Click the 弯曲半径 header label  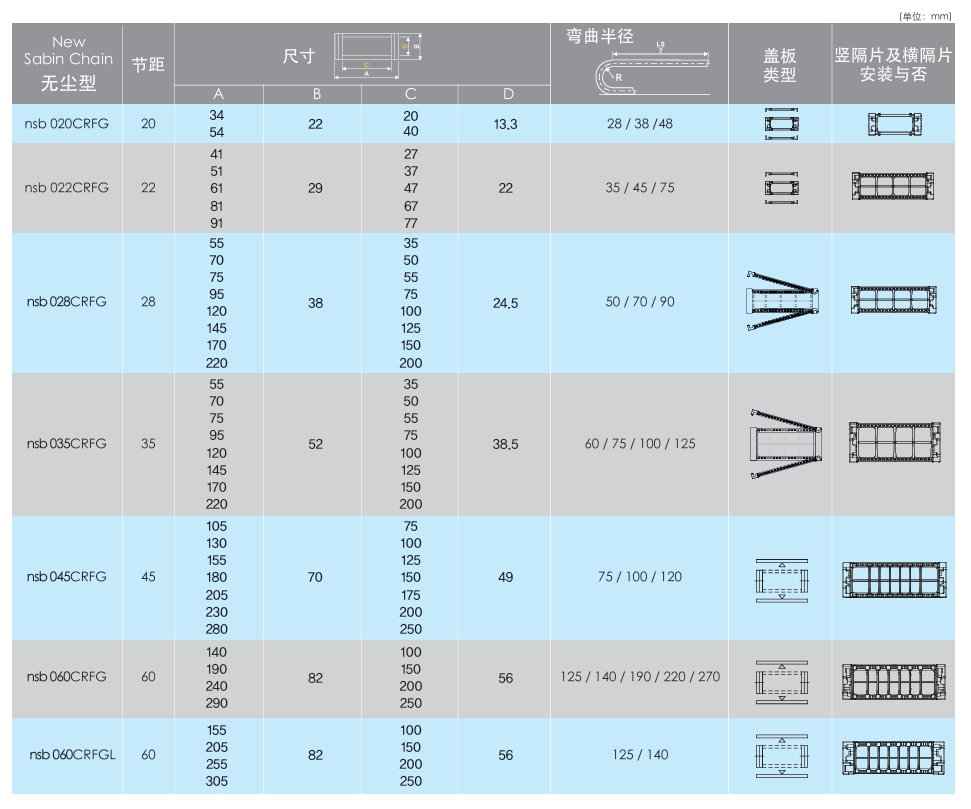[599, 36]
